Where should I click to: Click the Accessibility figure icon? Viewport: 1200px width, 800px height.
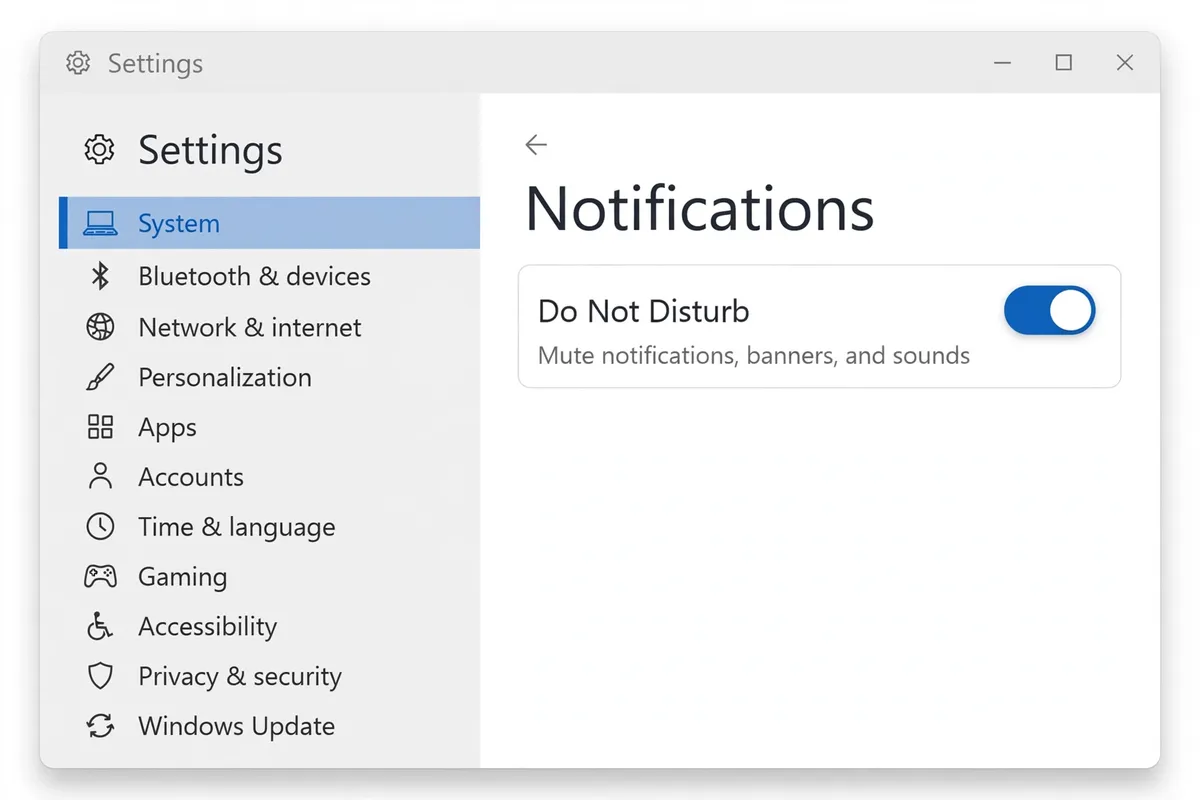point(100,626)
